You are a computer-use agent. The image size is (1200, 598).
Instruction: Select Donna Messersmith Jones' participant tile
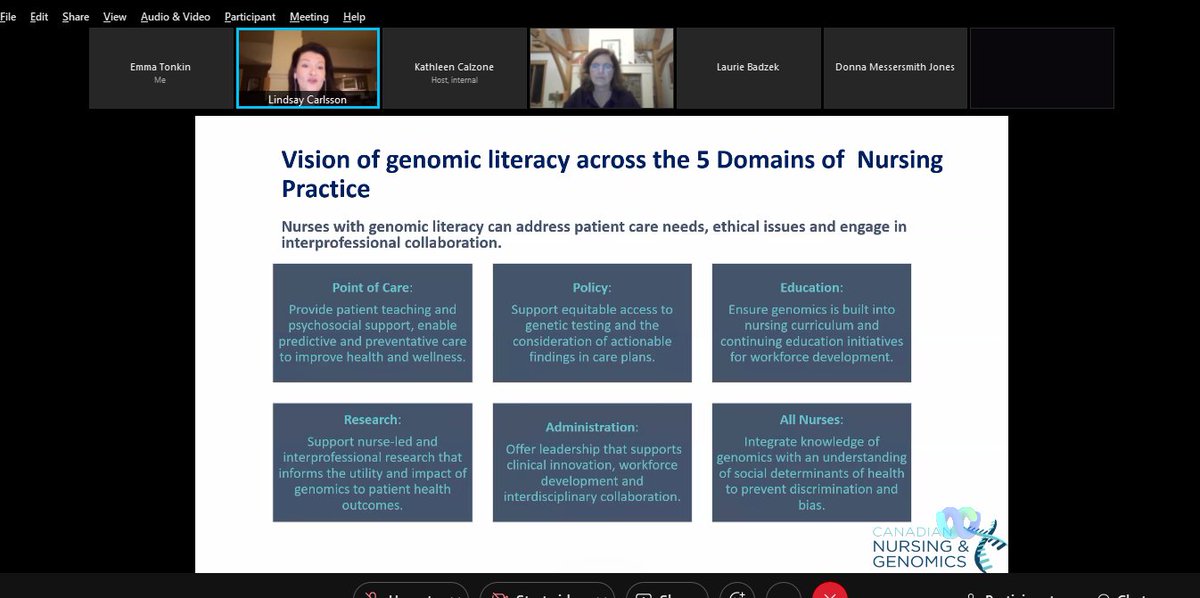click(x=895, y=68)
